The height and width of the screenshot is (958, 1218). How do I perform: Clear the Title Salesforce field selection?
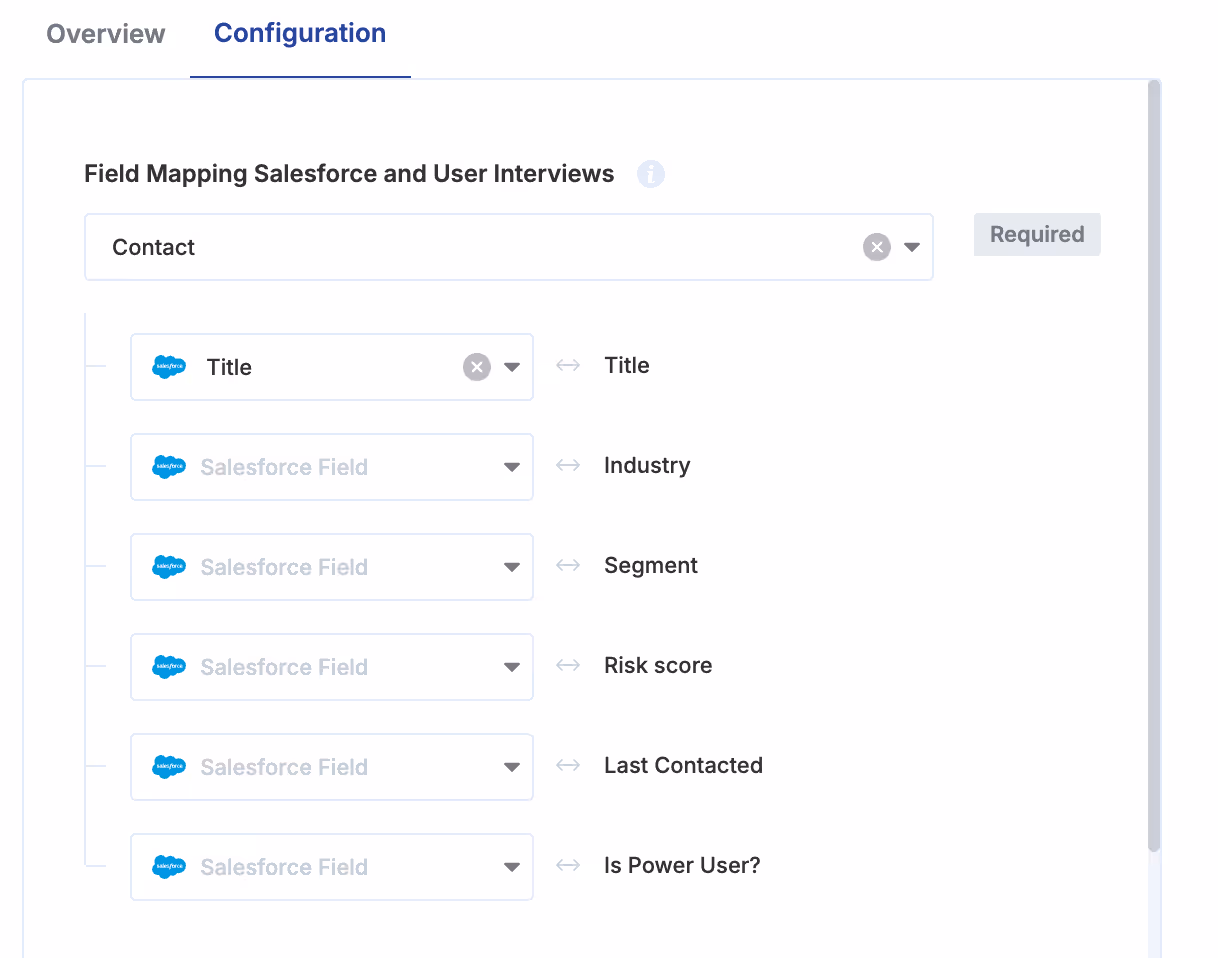click(x=477, y=367)
